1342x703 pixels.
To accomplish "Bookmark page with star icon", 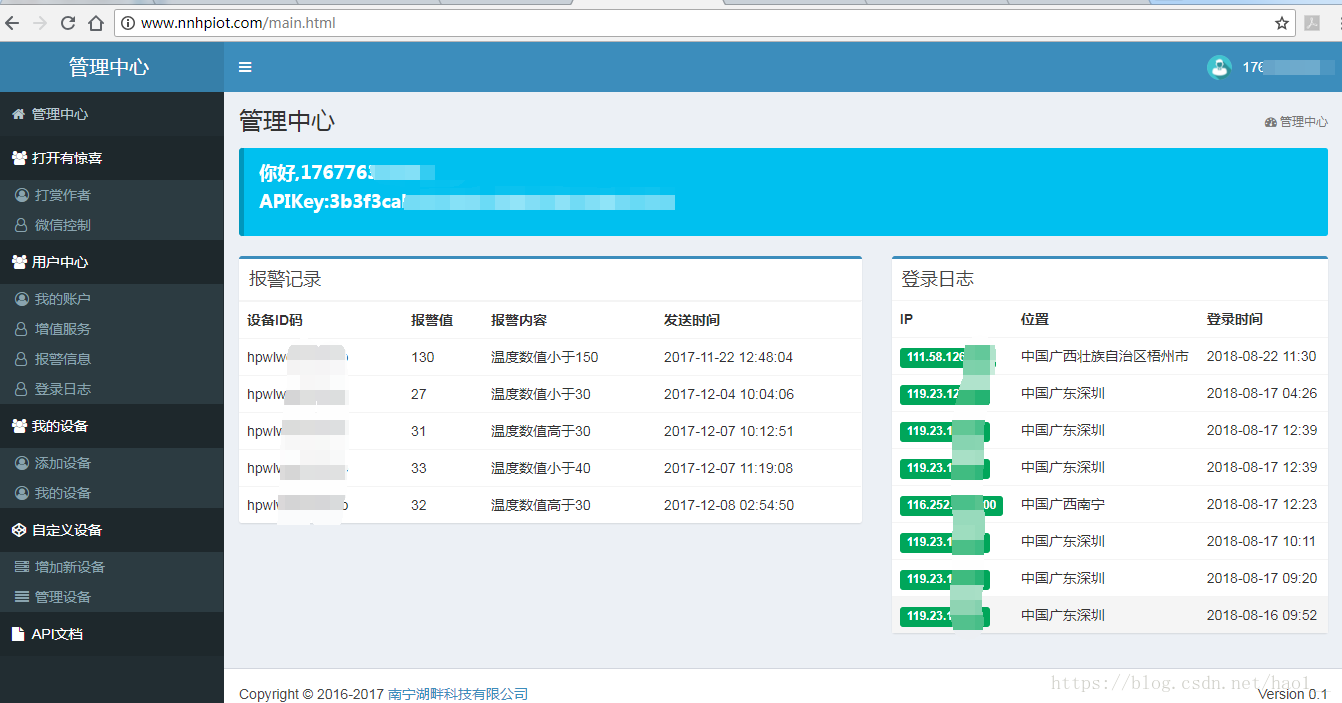I will (x=1282, y=23).
